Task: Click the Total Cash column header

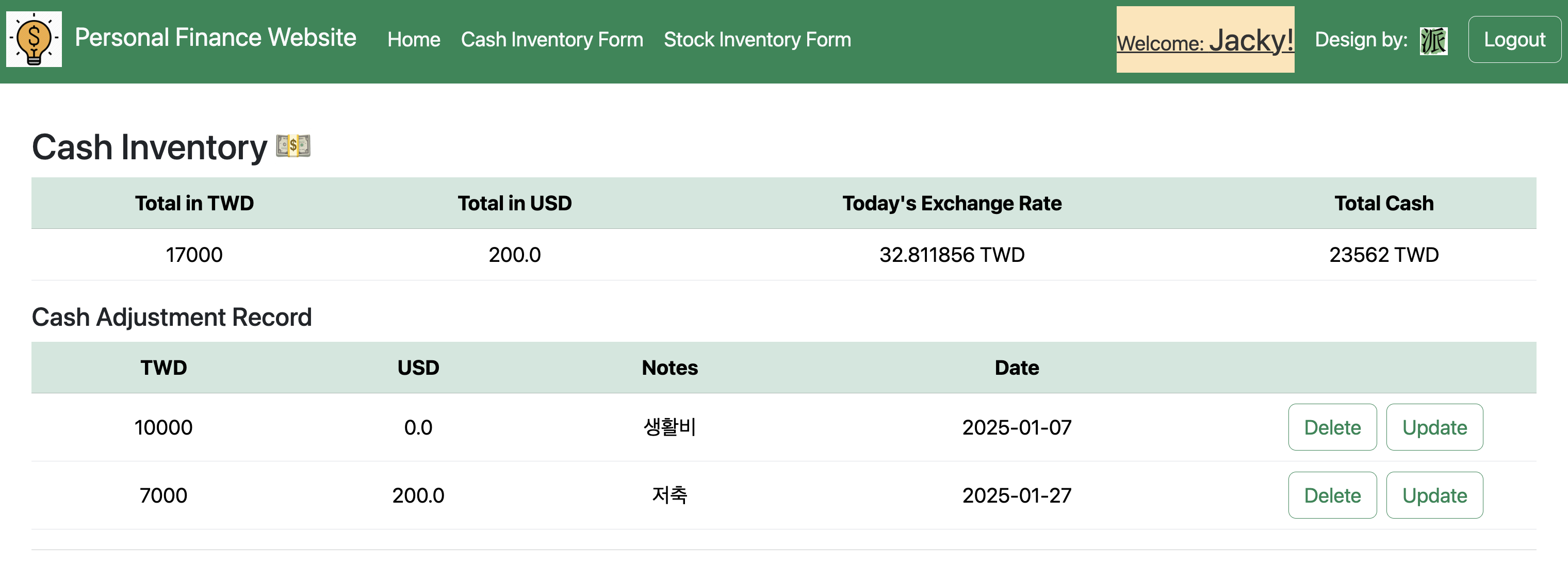Action: (1383, 203)
